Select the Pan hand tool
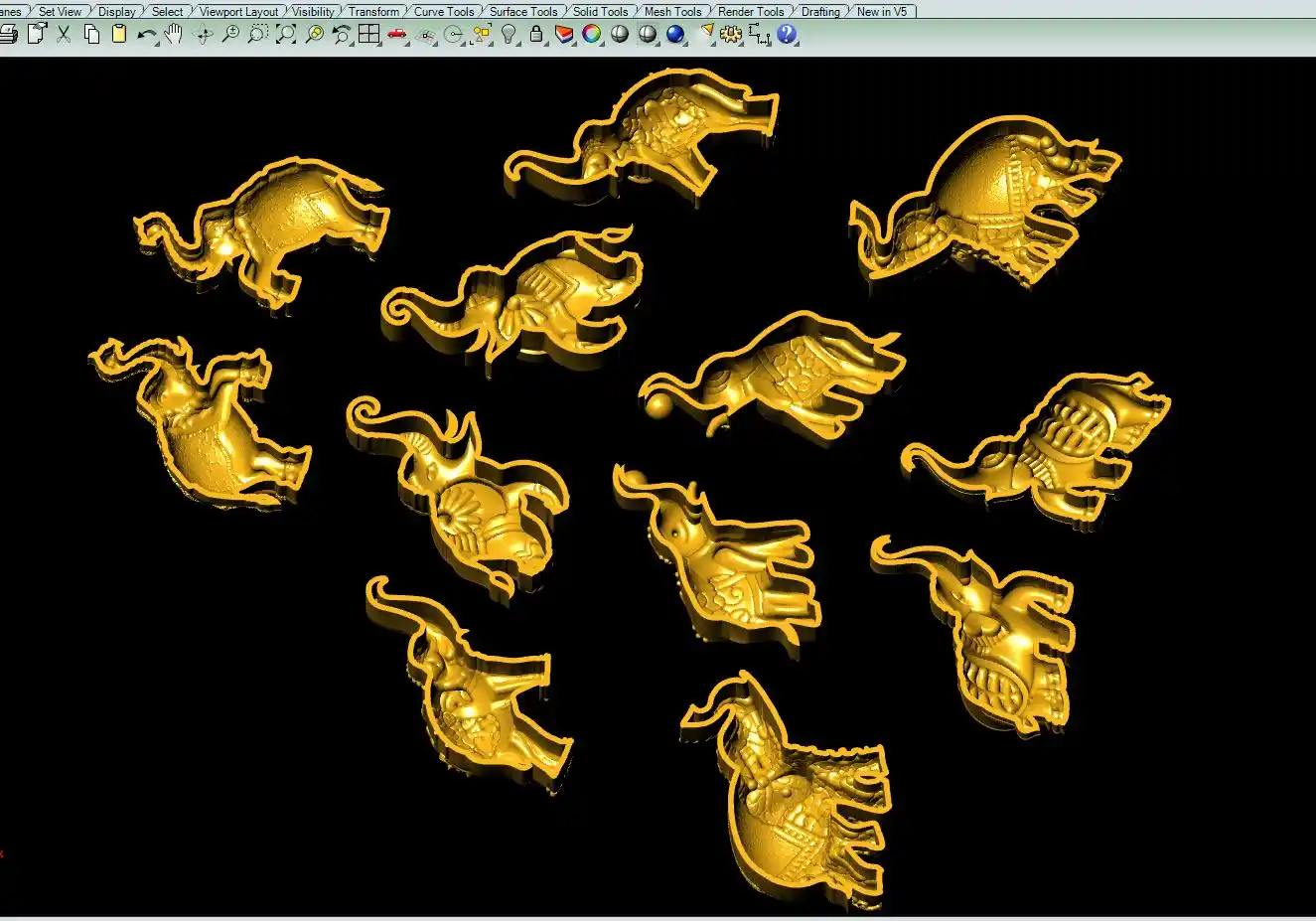The image size is (1316, 921). [x=174, y=35]
